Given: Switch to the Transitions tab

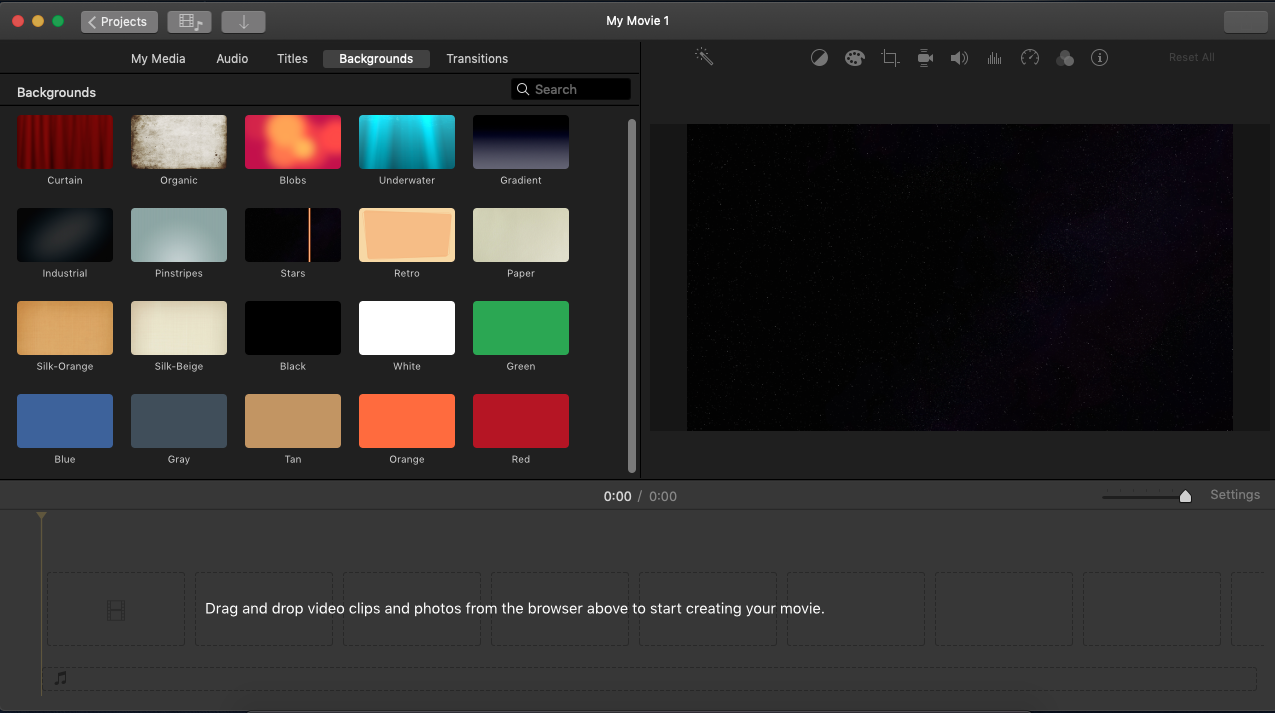Looking at the screenshot, I should pos(477,59).
